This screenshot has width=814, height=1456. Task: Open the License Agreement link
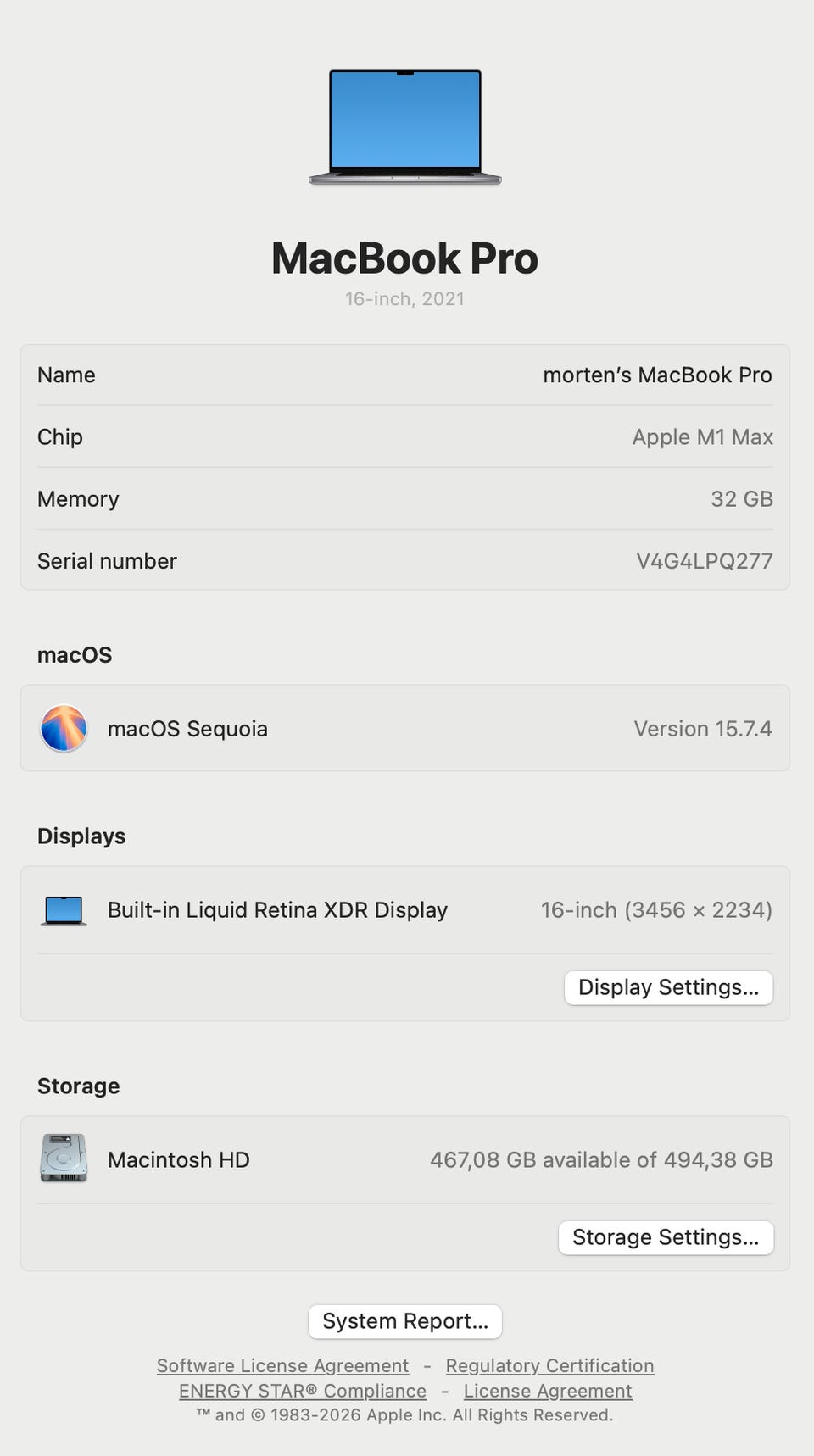click(548, 1391)
